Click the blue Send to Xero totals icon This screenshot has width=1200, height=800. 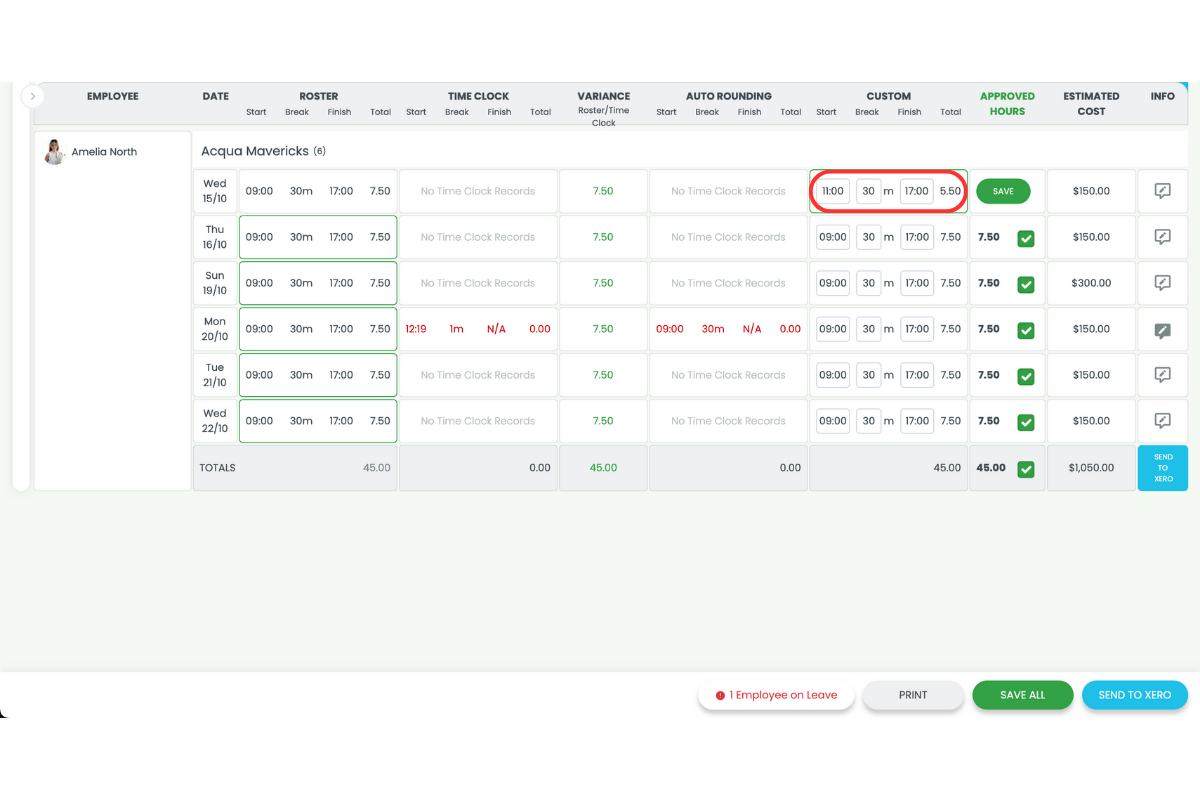pyautogui.click(x=1162, y=467)
